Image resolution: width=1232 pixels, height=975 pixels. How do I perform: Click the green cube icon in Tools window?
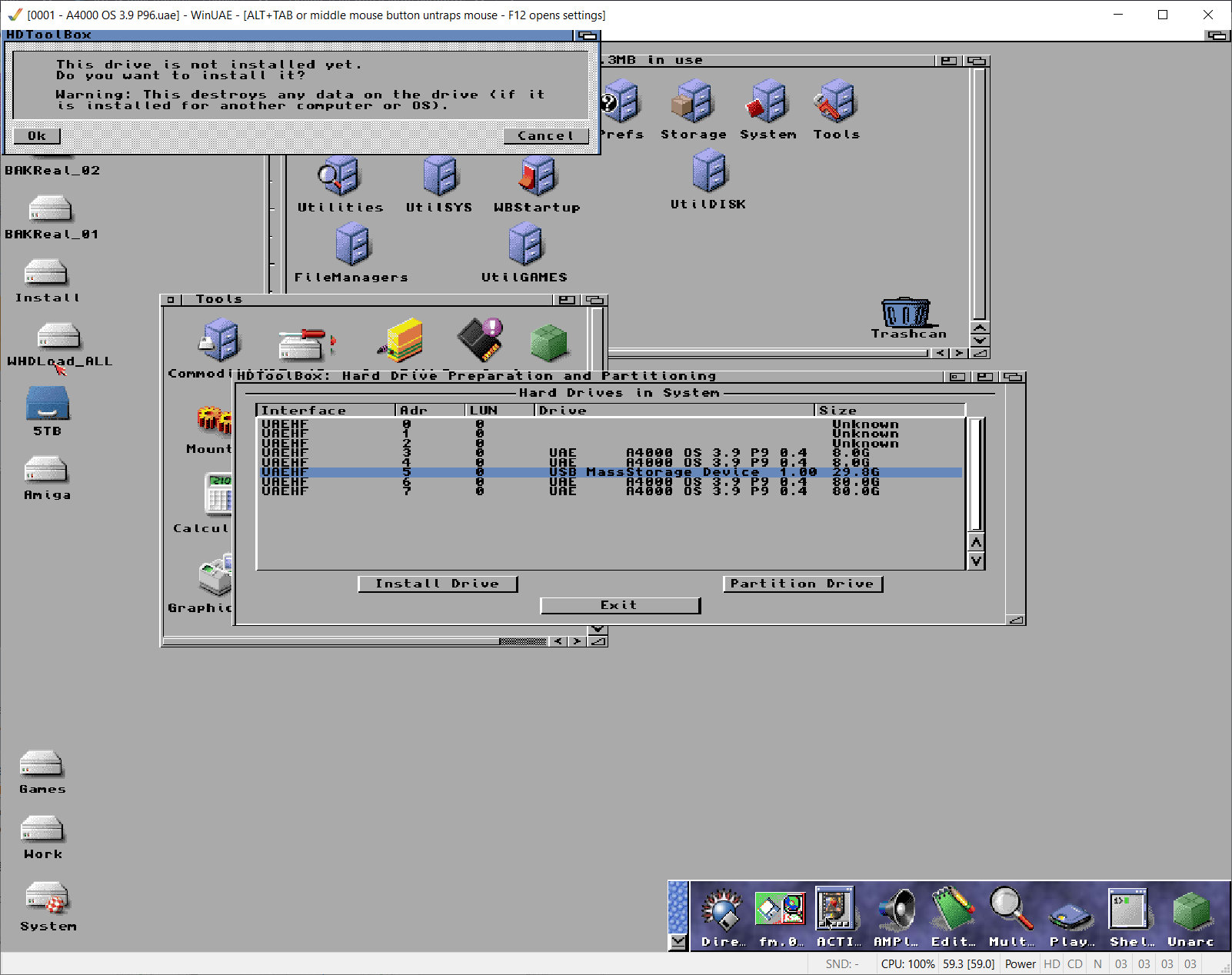click(549, 341)
